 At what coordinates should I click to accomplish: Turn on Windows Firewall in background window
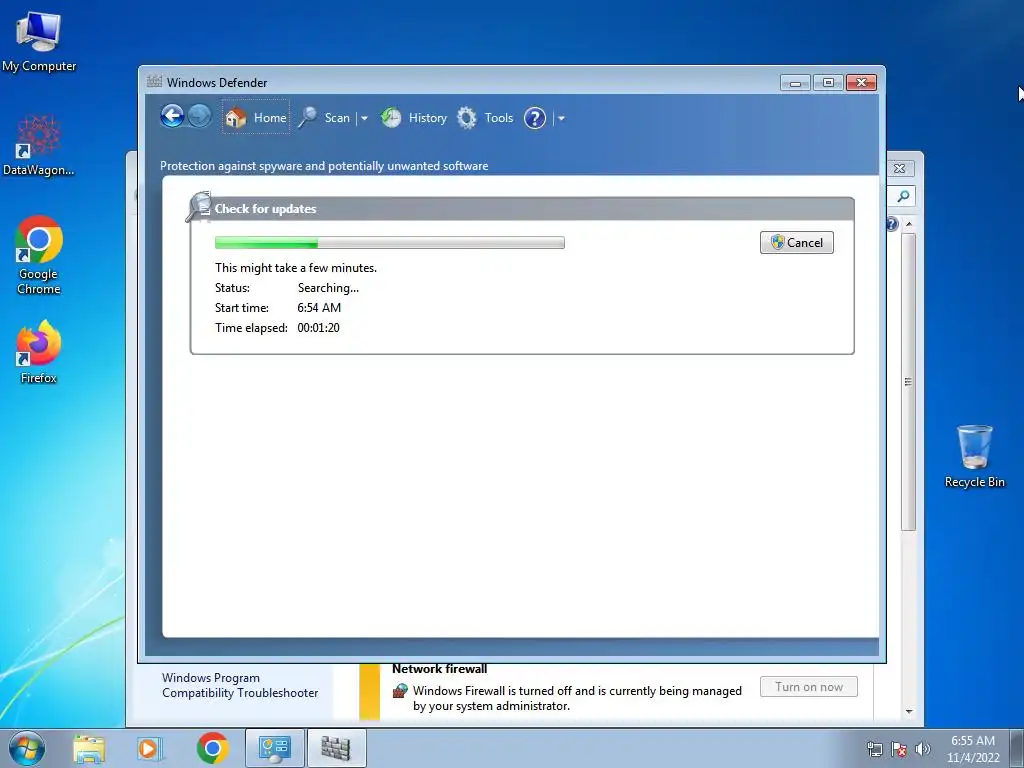click(x=808, y=687)
